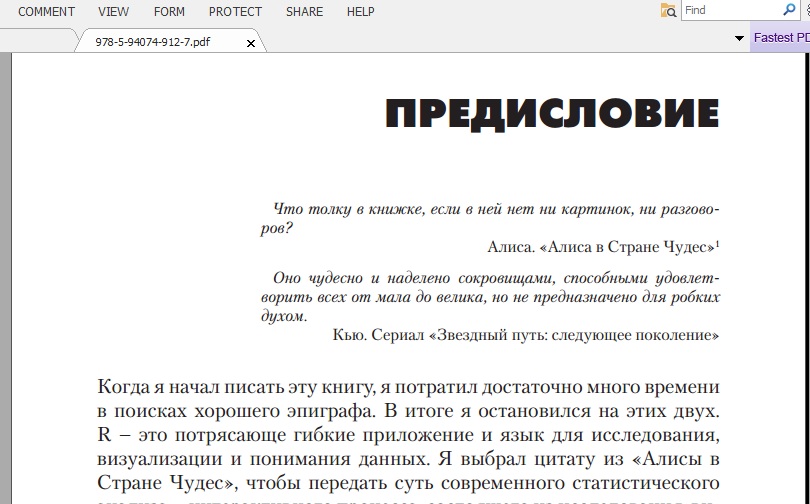Open the PROTECT ribbon tab
The width and height of the screenshot is (810, 504).
[235, 11]
